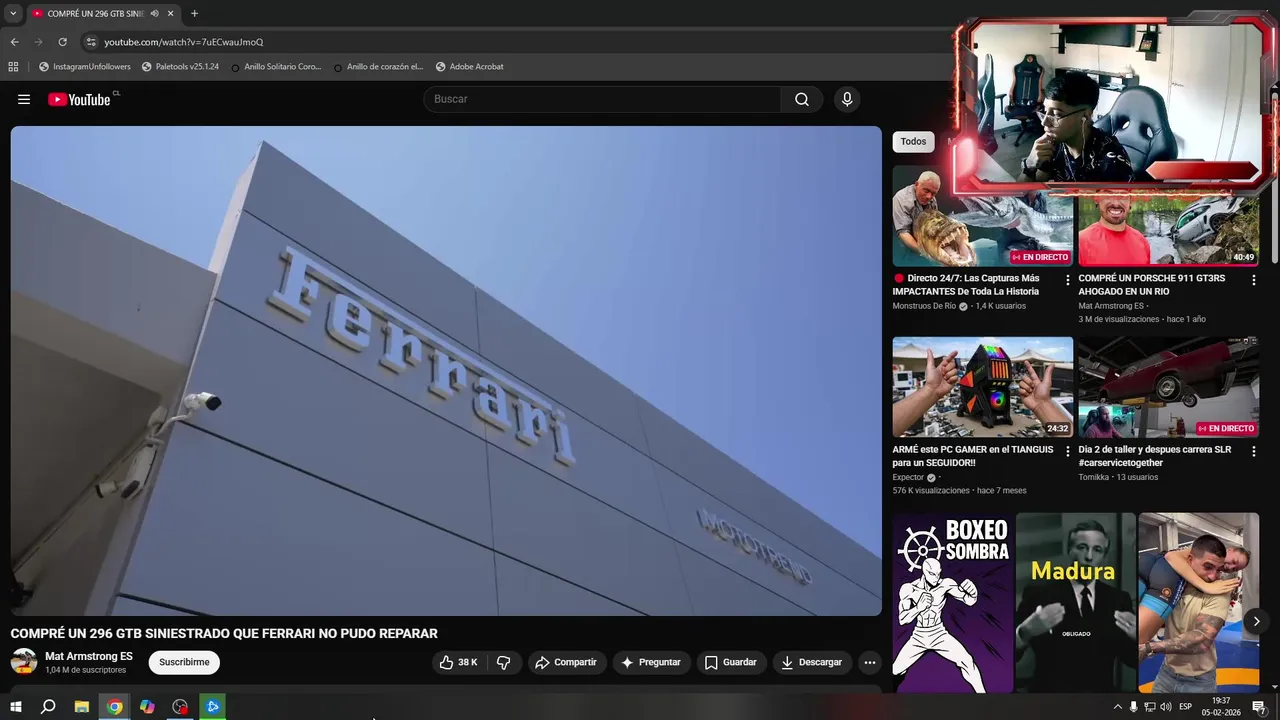
Task: Open the Mat Armstrong ES channel name
Action: pyautogui.click(x=89, y=656)
